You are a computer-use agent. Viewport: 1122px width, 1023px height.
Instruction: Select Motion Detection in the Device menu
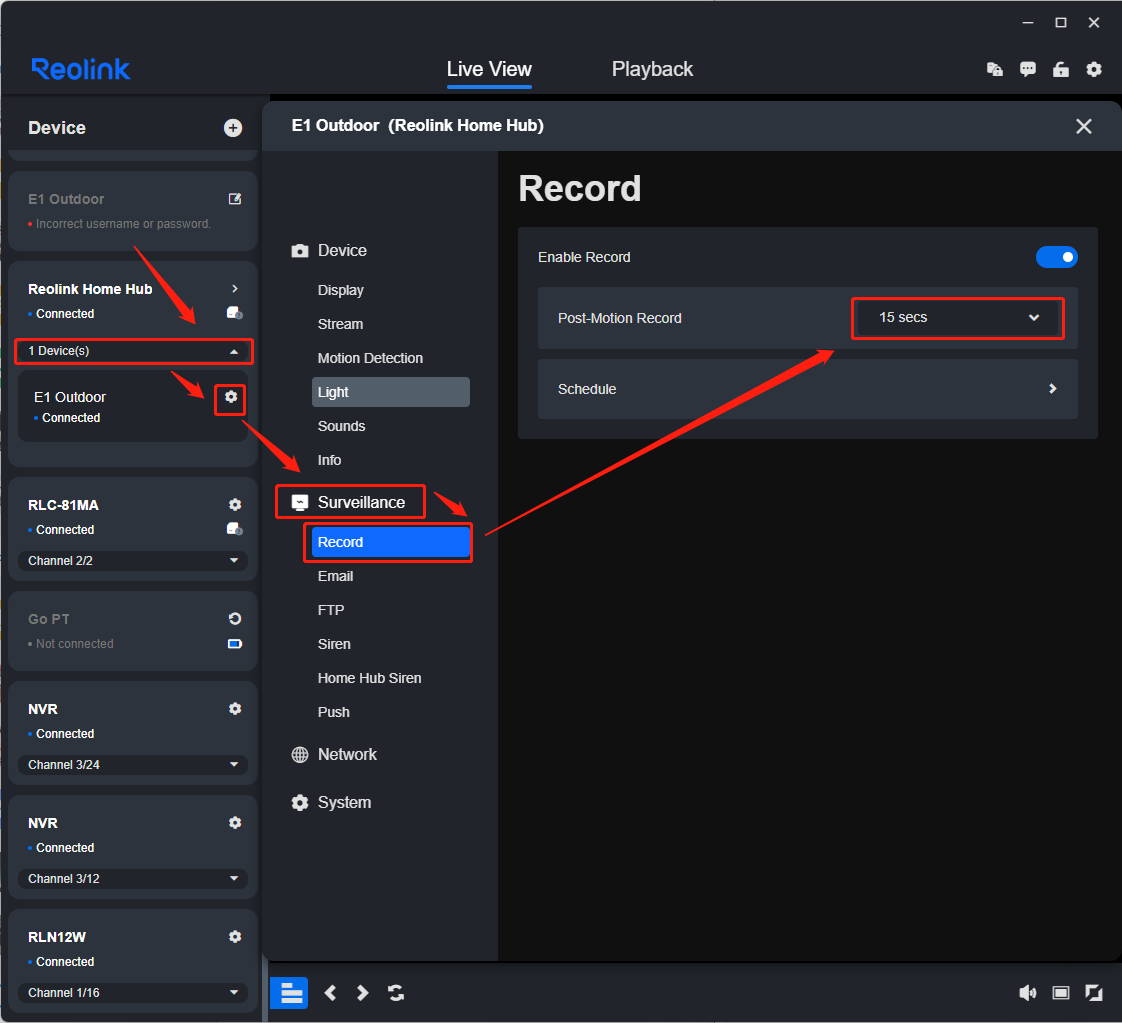370,358
